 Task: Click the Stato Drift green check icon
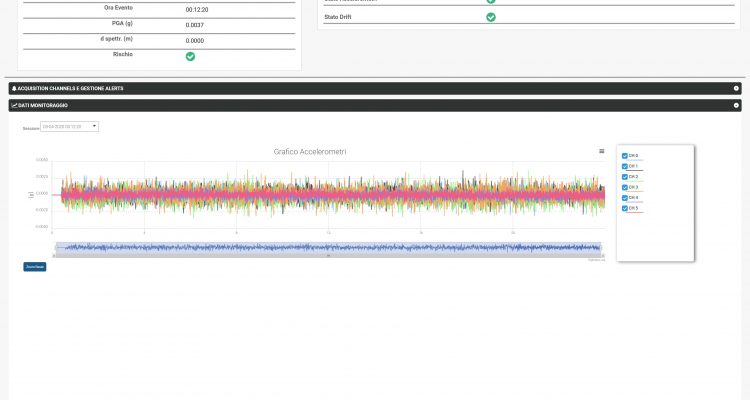491,17
